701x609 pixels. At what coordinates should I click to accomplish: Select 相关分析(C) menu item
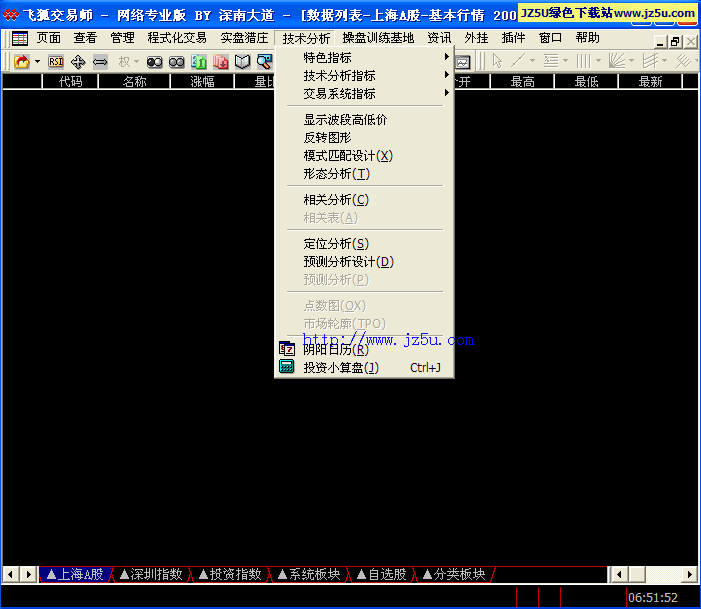point(364,199)
